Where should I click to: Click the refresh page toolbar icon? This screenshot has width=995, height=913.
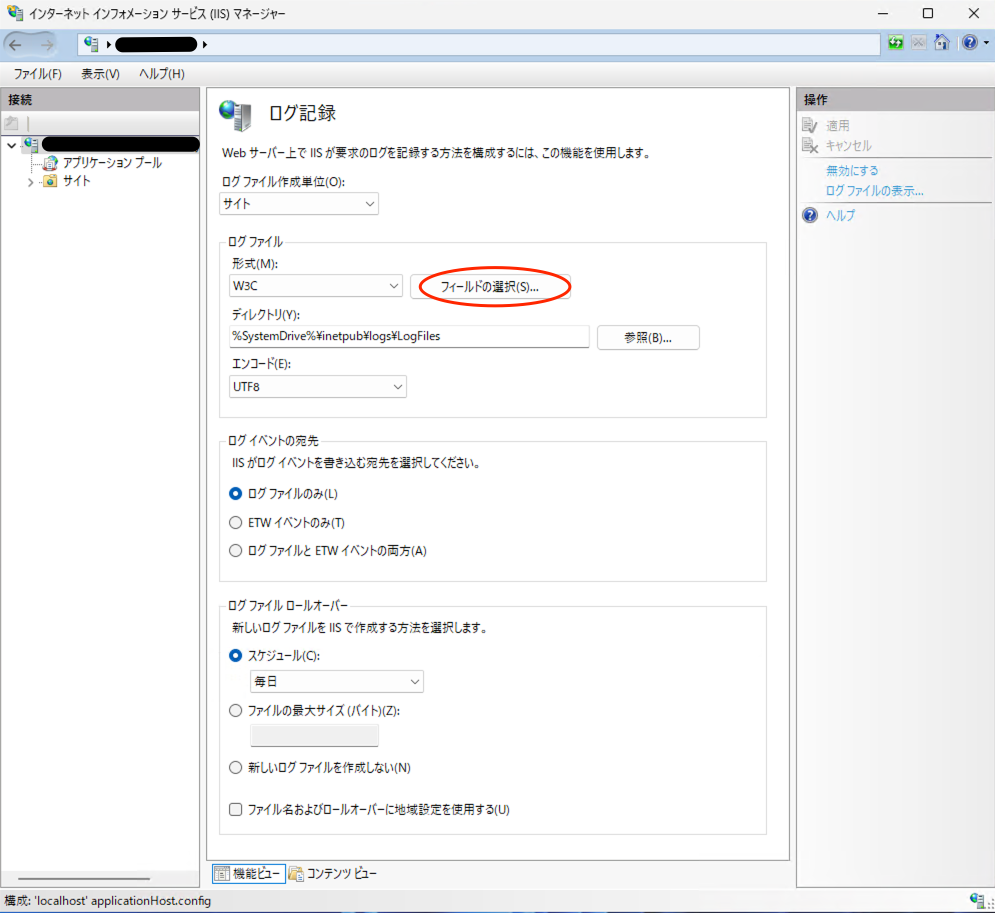pos(895,43)
